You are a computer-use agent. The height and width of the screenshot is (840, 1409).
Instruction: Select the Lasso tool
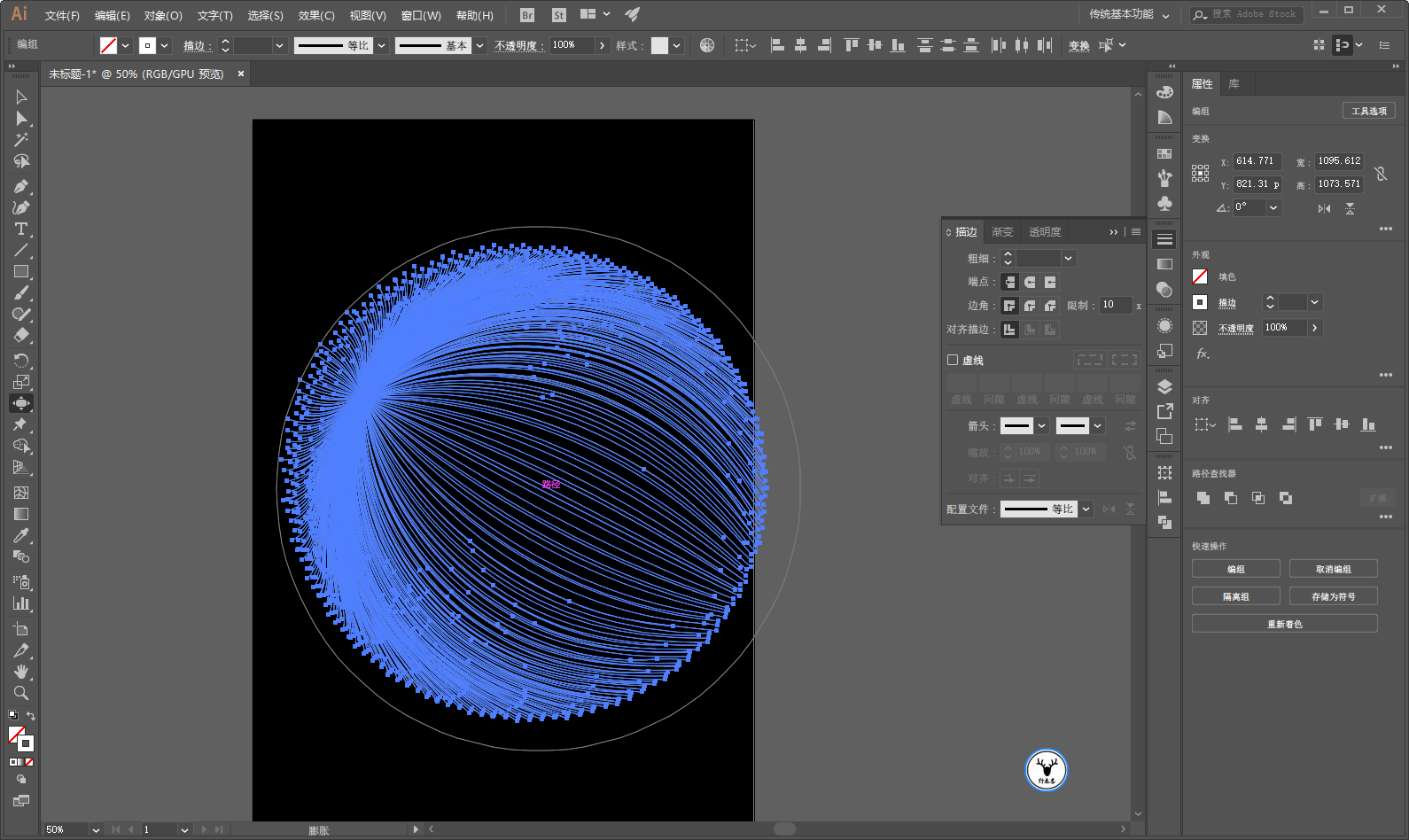tap(21, 161)
